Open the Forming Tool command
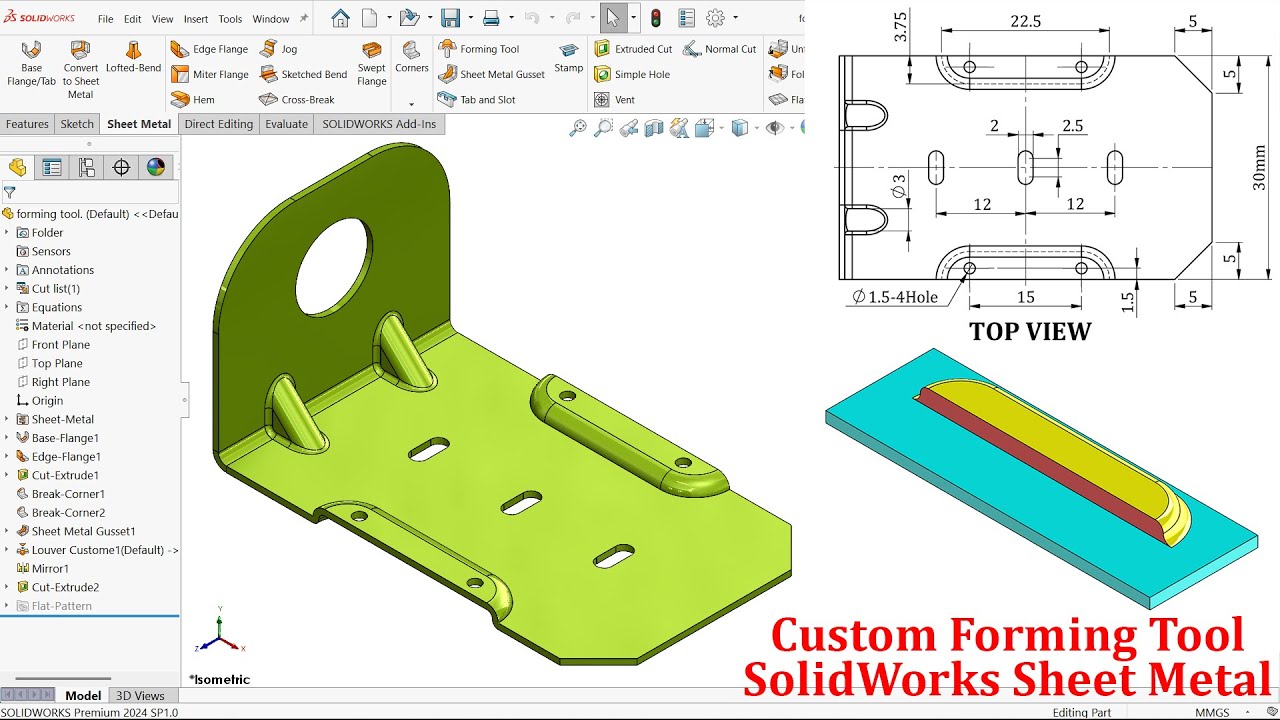The height and width of the screenshot is (720, 1280). click(x=478, y=49)
